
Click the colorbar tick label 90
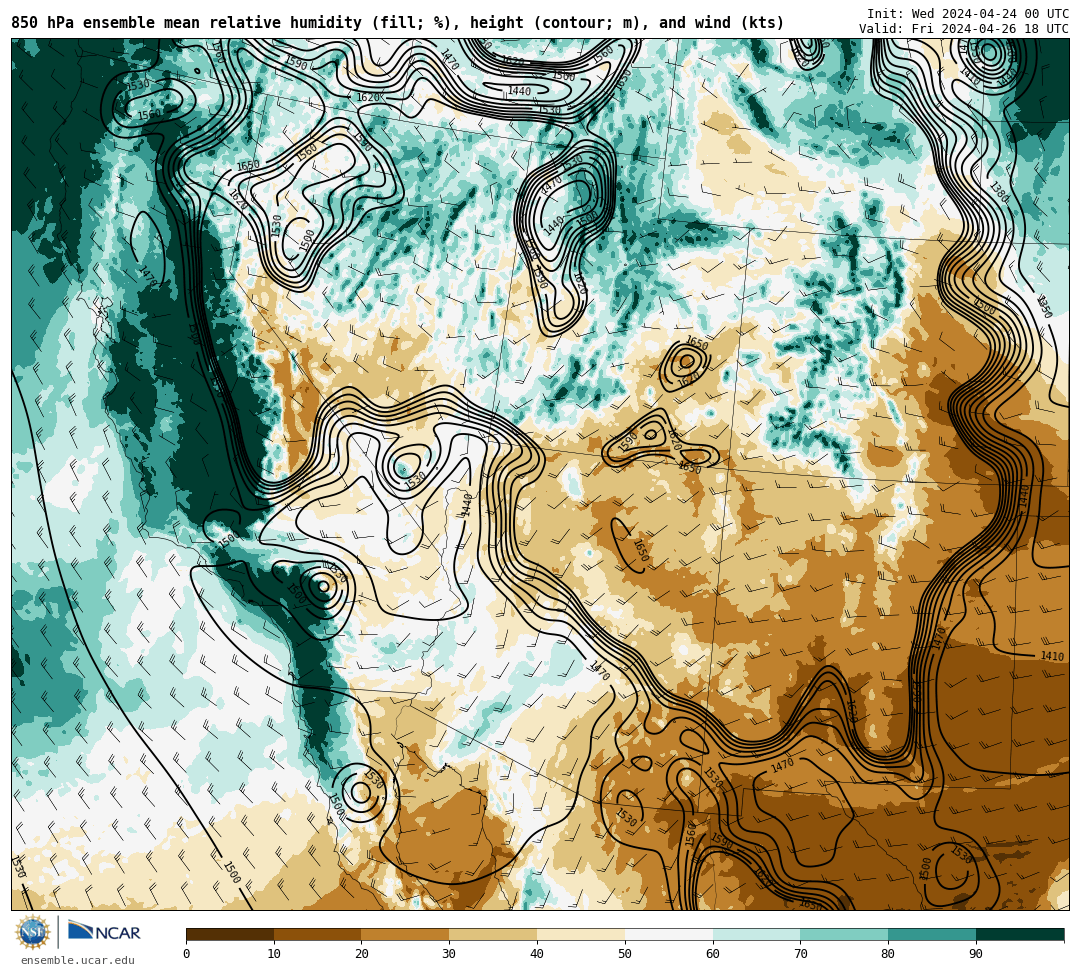[976, 954]
